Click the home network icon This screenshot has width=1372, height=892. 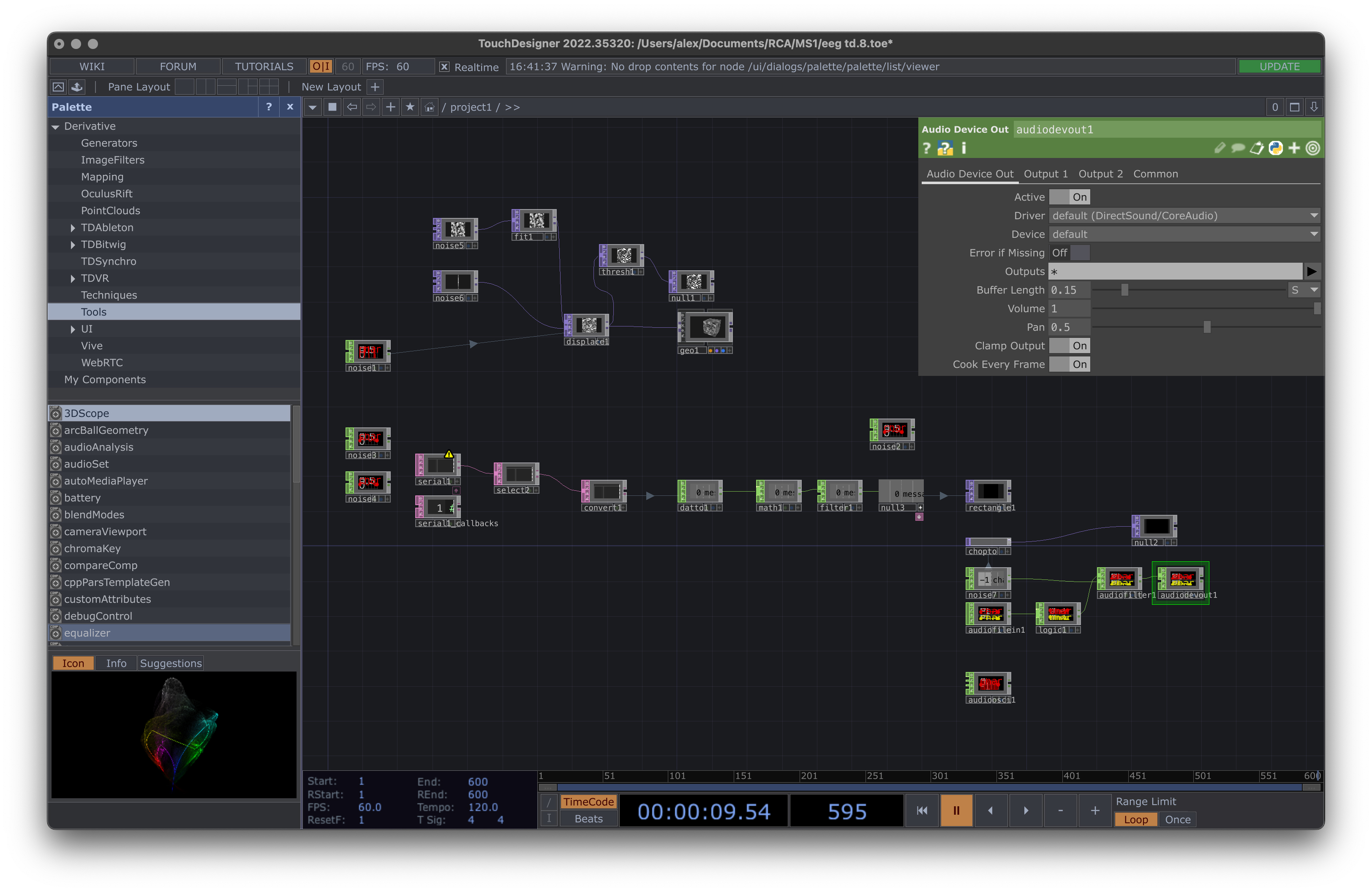point(430,107)
